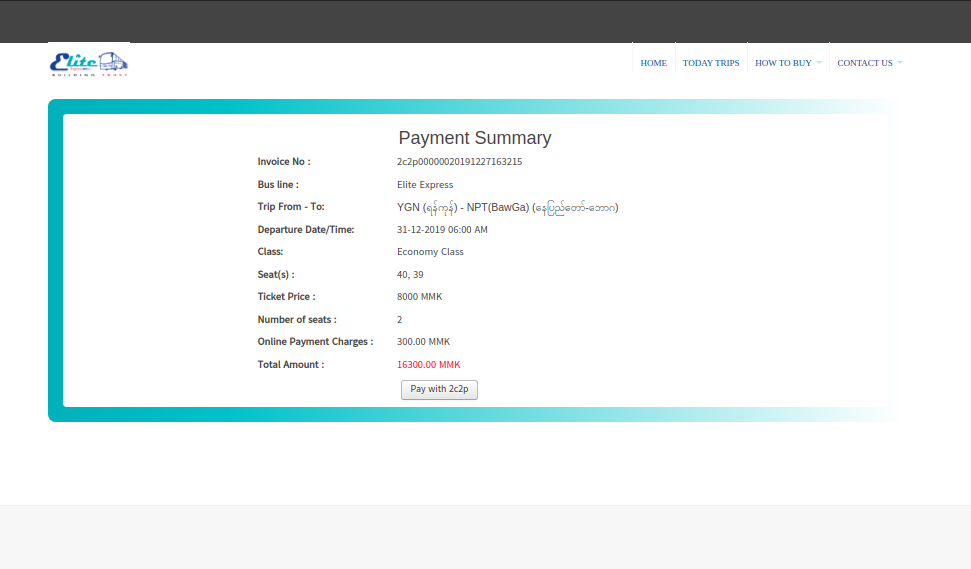Viewport: 971px width, 569px height.
Task: Click the Elite Express bus line value
Action: coord(425,185)
